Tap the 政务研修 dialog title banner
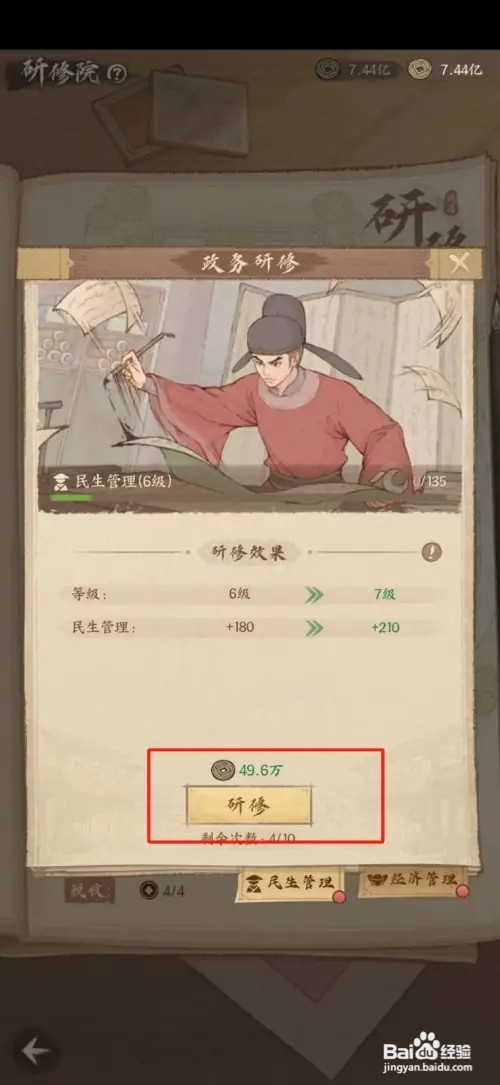The width and height of the screenshot is (500, 1085). (249, 263)
